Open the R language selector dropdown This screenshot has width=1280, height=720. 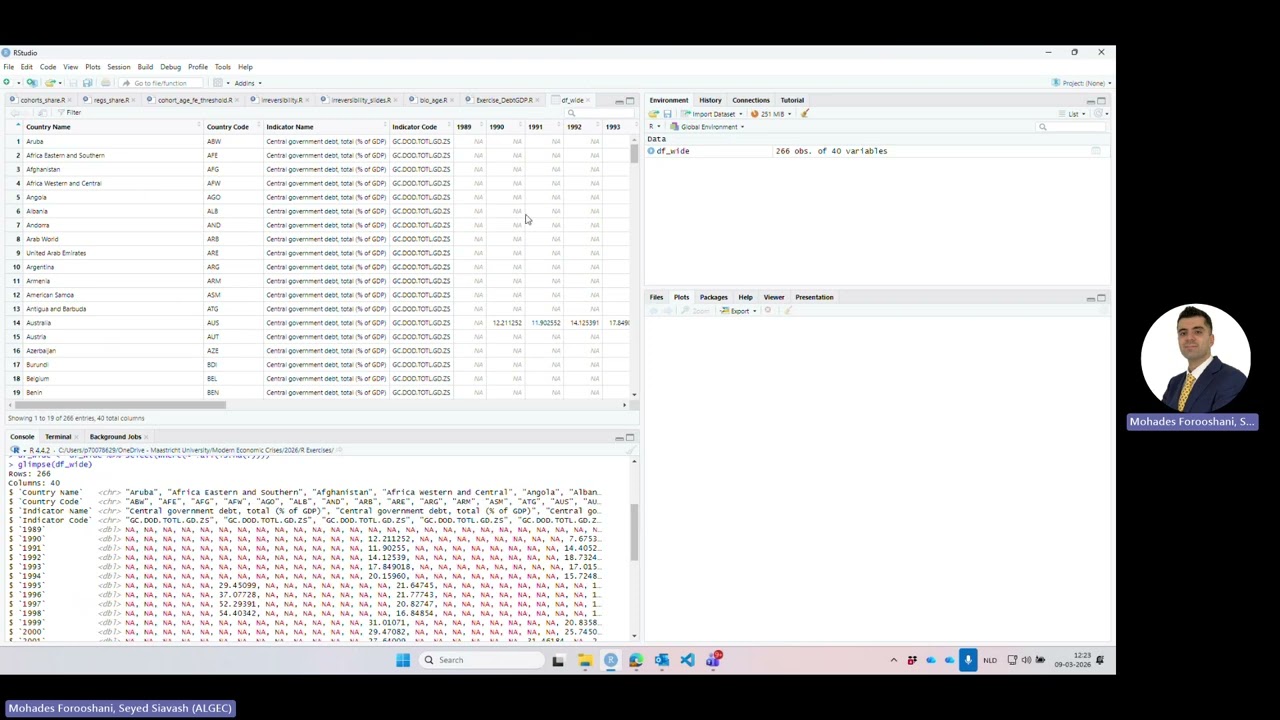click(x=654, y=127)
